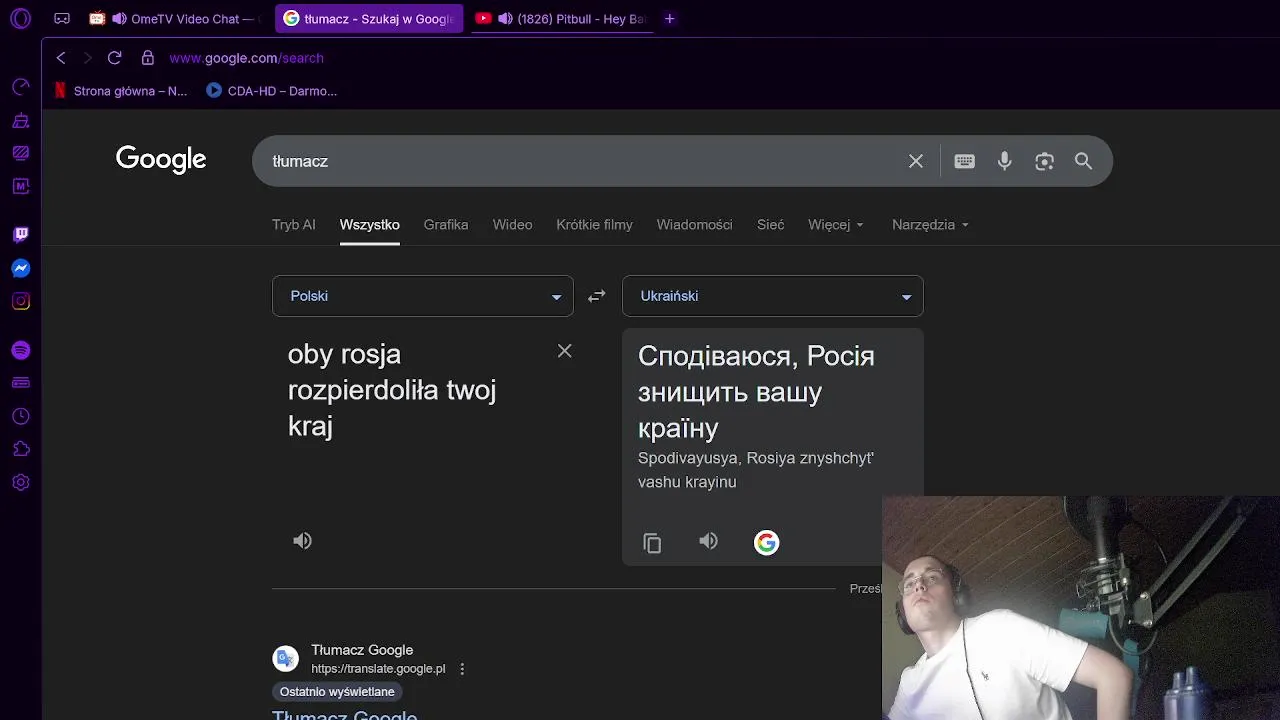Open the Opera GX main menu logo

click(x=20, y=18)
